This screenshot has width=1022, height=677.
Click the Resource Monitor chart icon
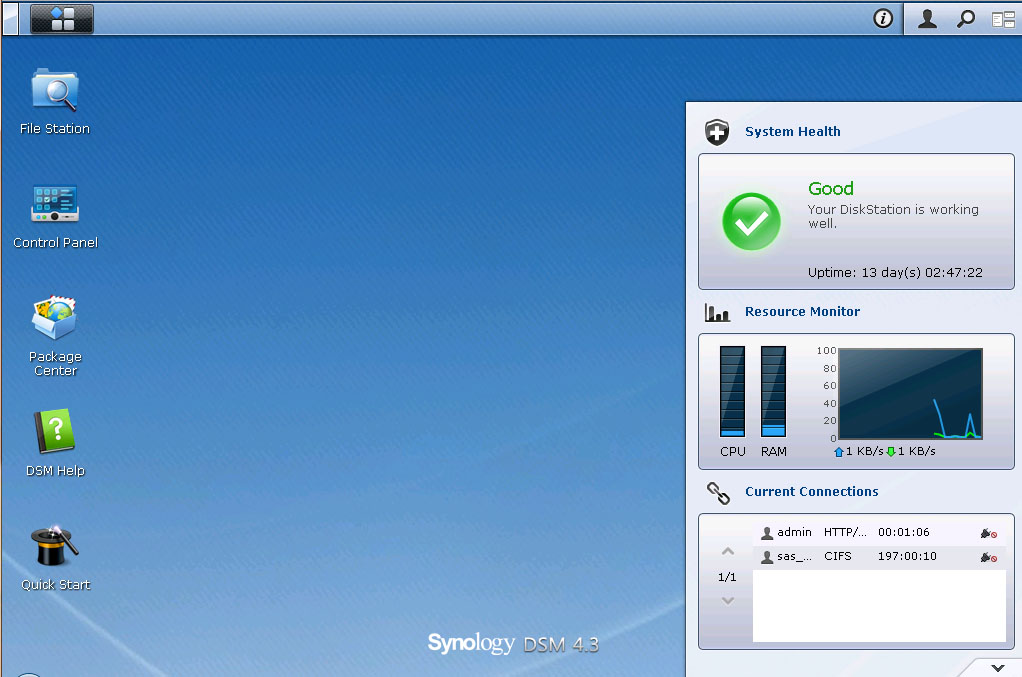[717, 313]
